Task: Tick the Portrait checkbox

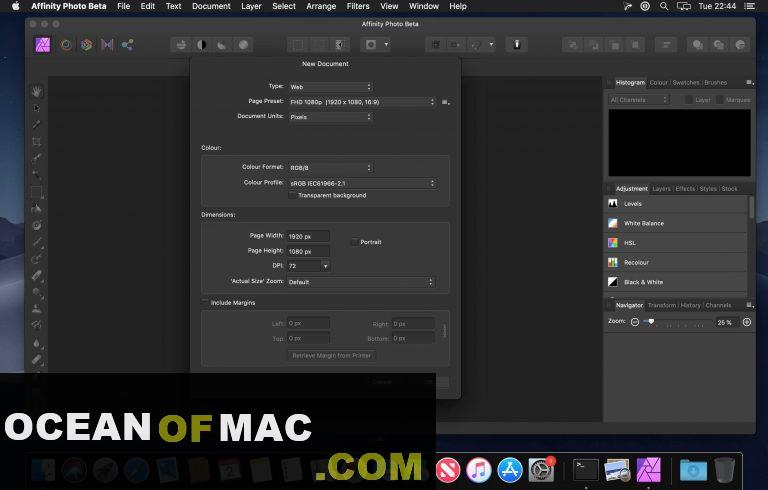Action: (x=355, y=242)
